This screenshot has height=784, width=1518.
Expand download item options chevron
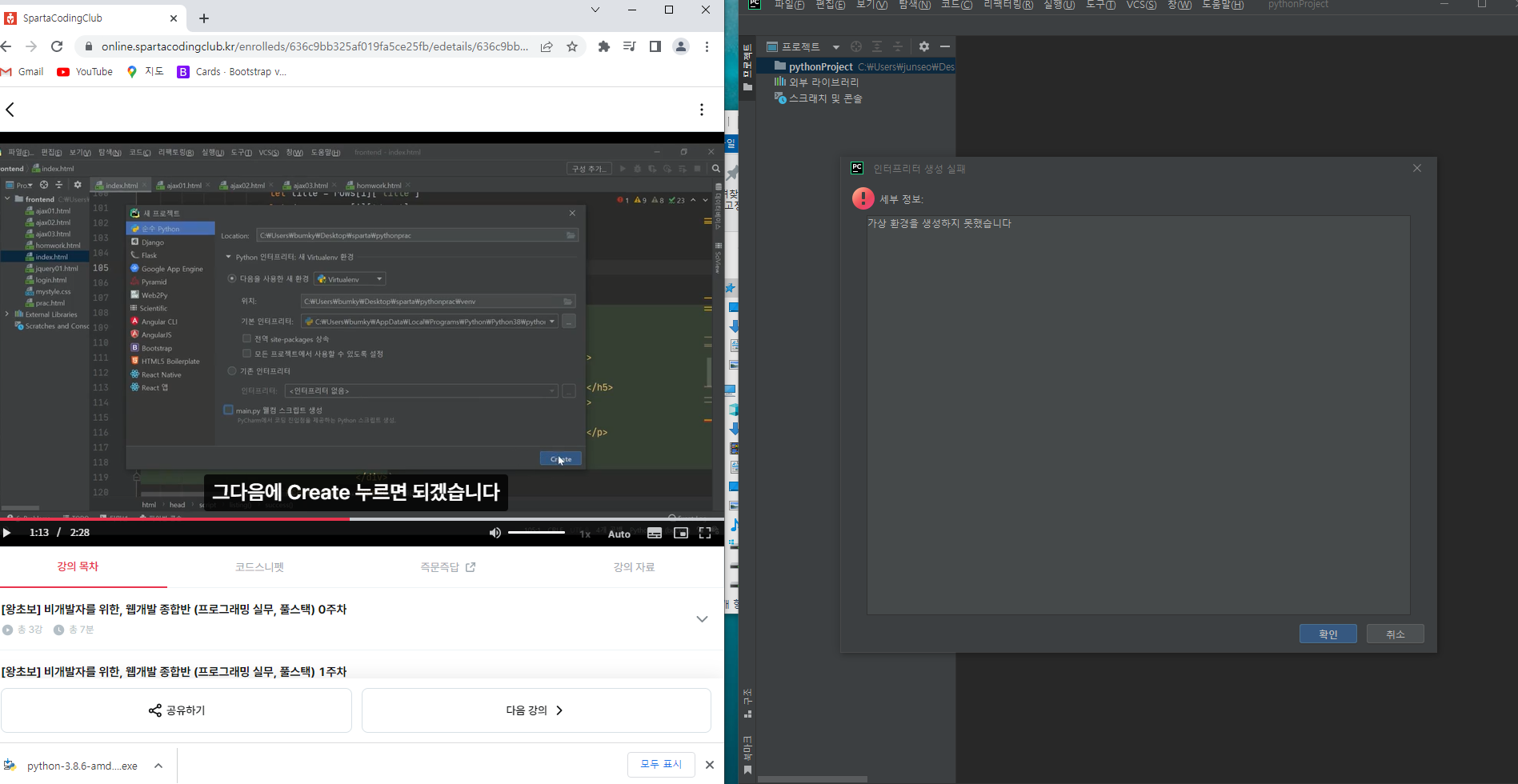coord(158,766)
